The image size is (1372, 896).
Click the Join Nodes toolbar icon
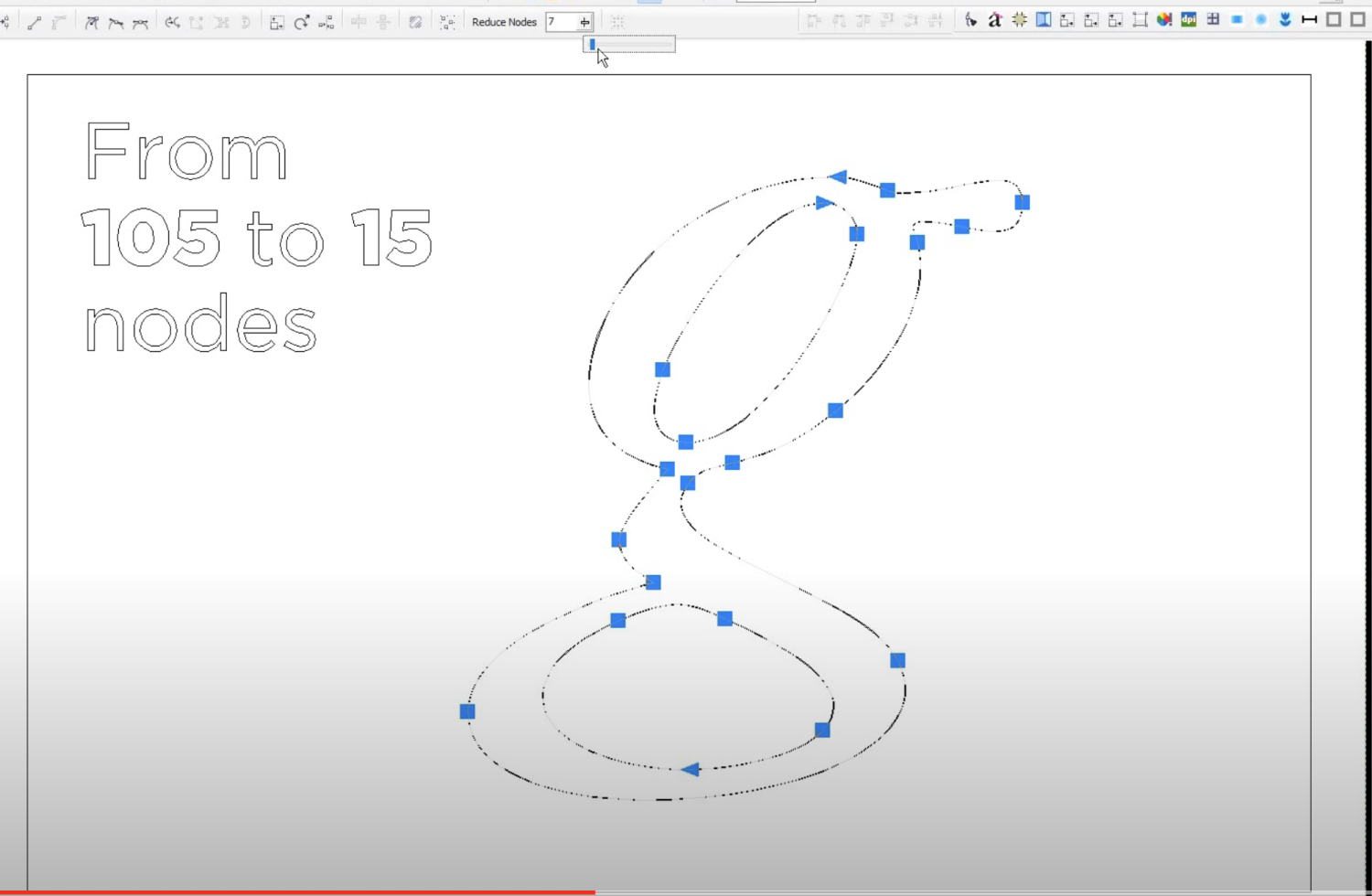click(x=35, y=22)
